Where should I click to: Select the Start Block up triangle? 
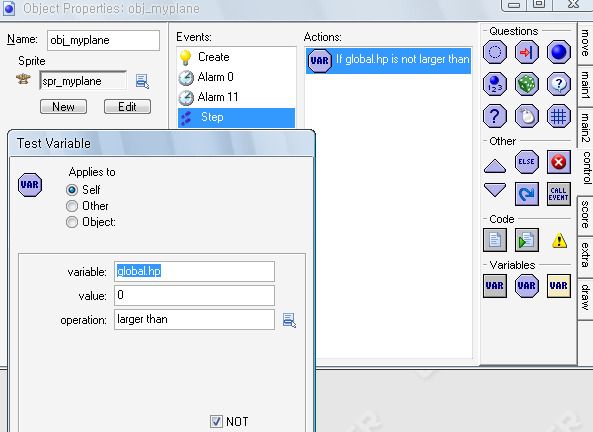pos(495,166)
